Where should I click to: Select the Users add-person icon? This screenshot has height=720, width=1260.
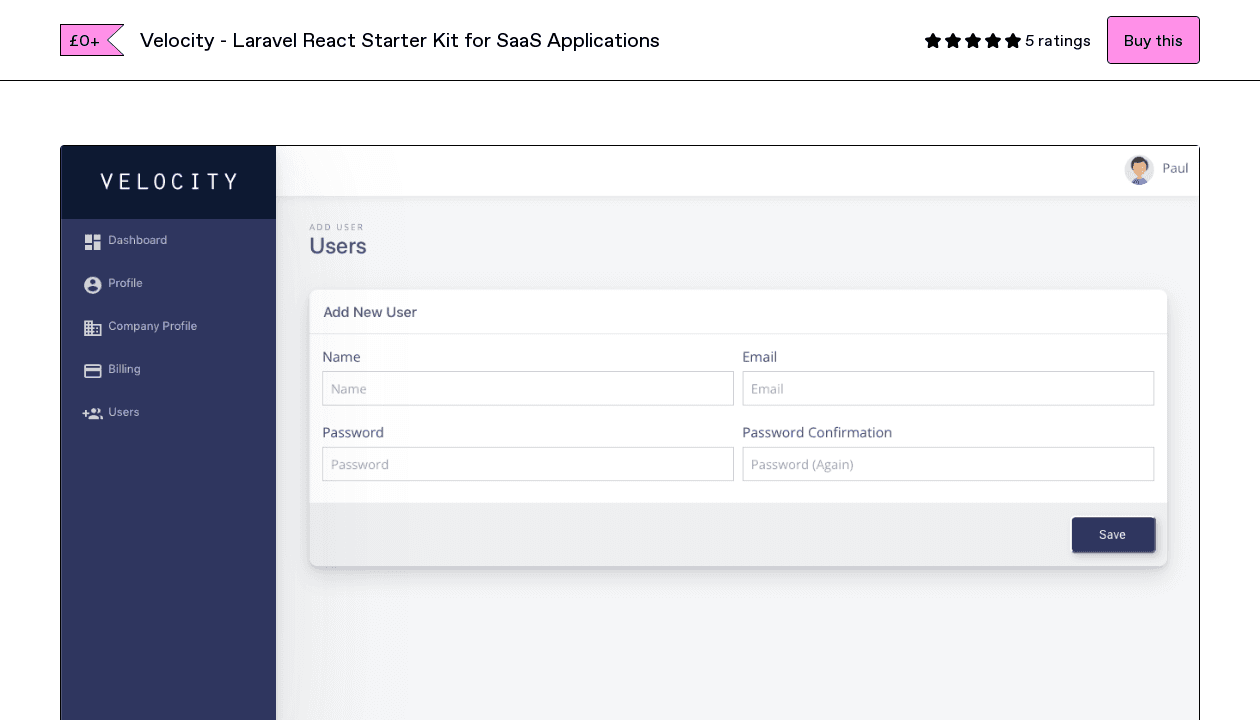point(91,412)
